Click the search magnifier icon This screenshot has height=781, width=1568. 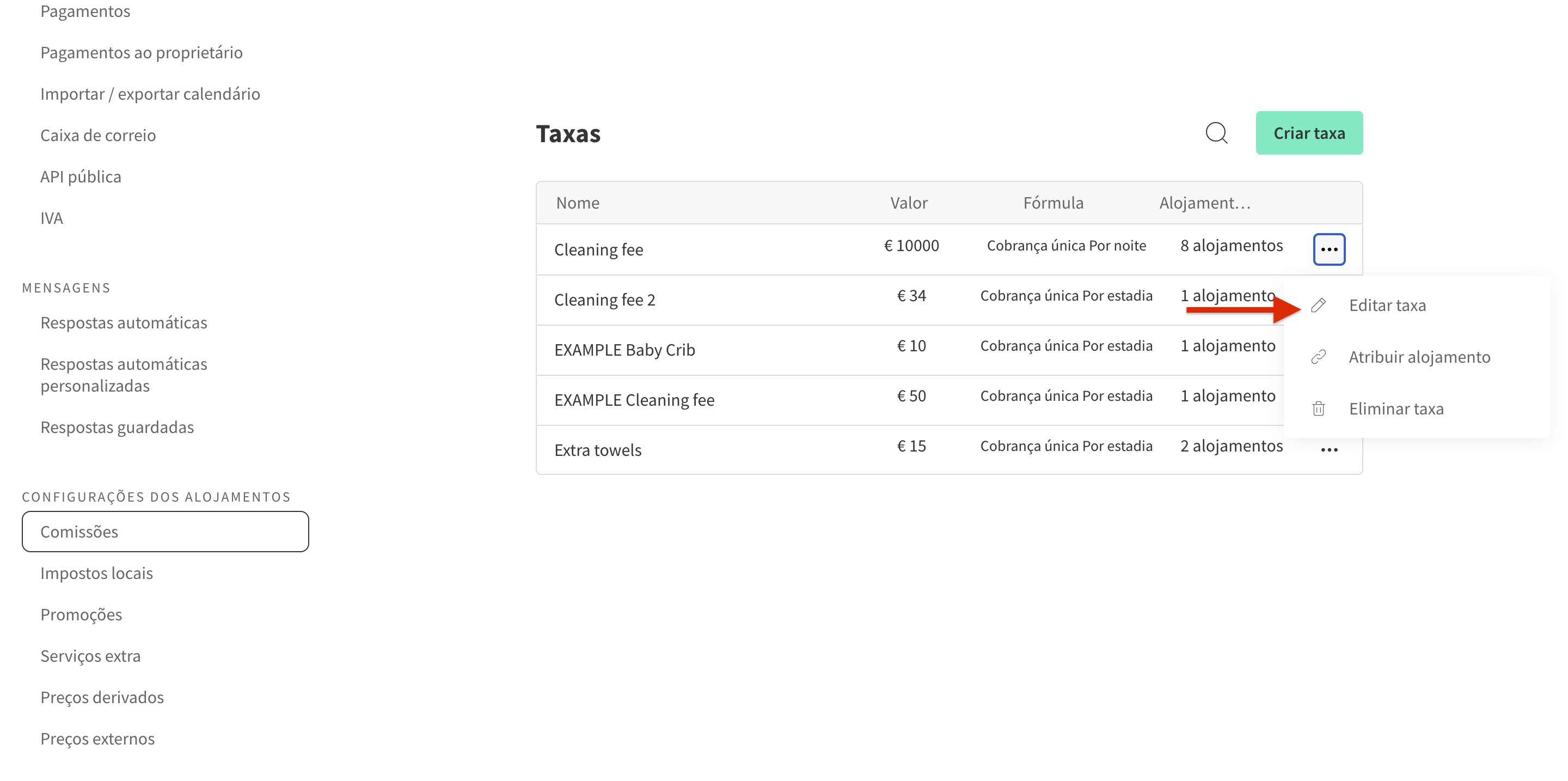[x=1216, y=133]
